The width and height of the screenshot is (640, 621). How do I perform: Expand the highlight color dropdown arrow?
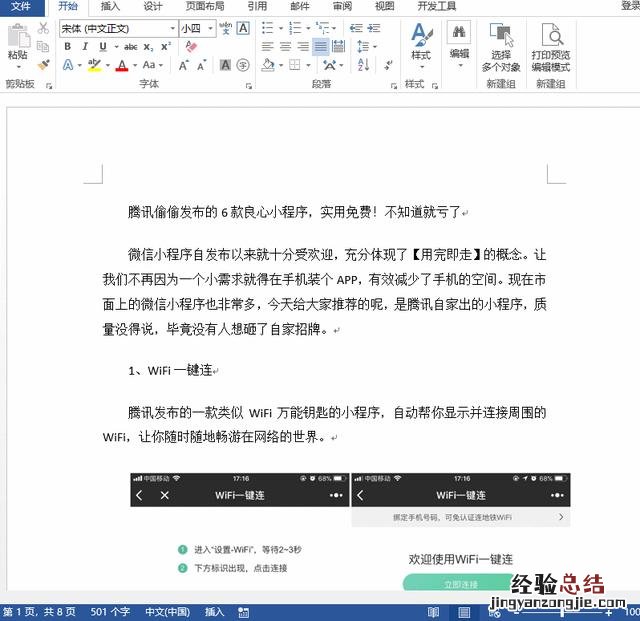(x=108, y=65)
